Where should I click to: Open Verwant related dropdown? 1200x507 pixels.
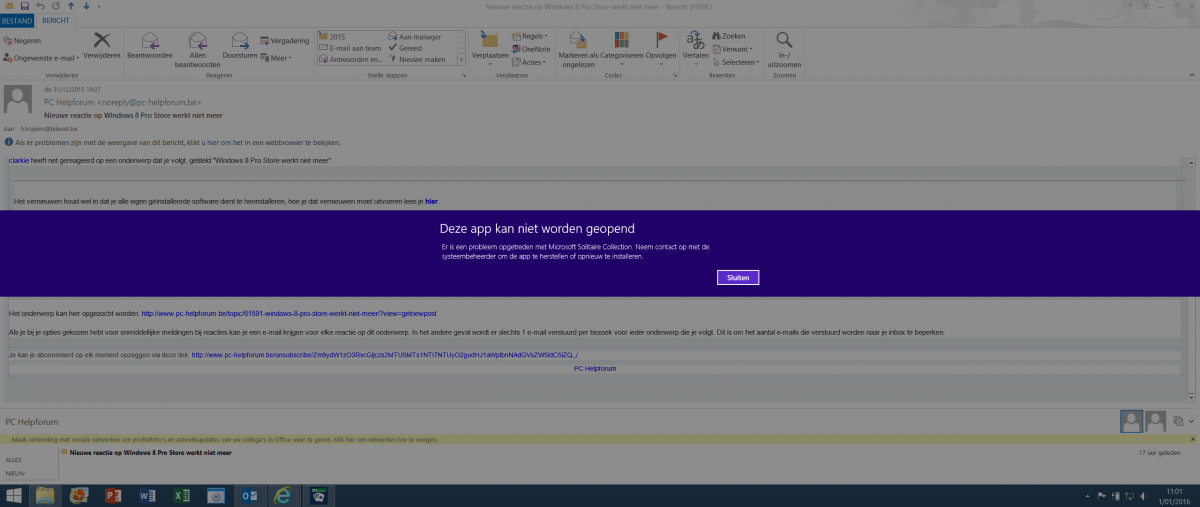point(732,48)
